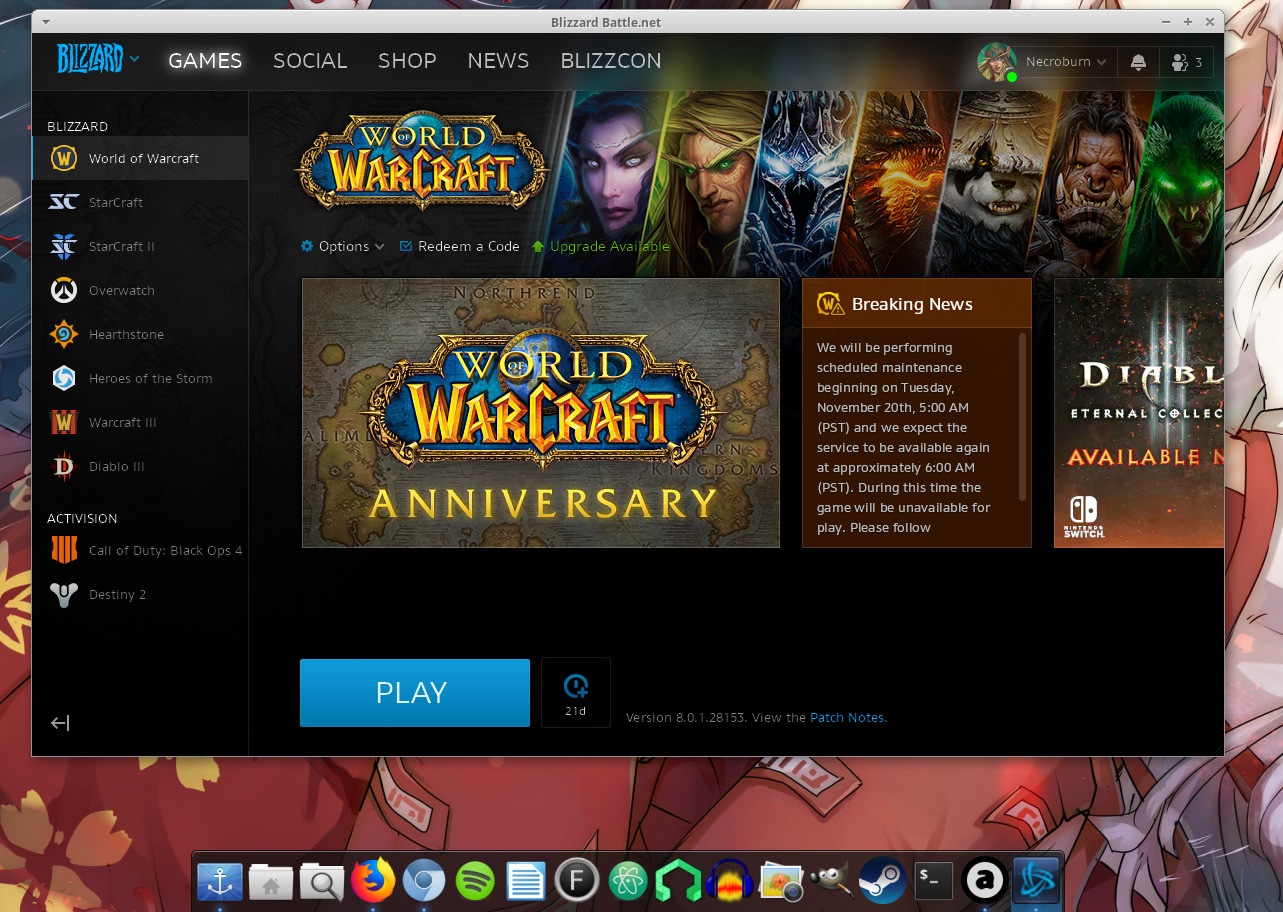Open the SOCIAL section
This screenshot has height=912, width=1283.
click(310, 61)
